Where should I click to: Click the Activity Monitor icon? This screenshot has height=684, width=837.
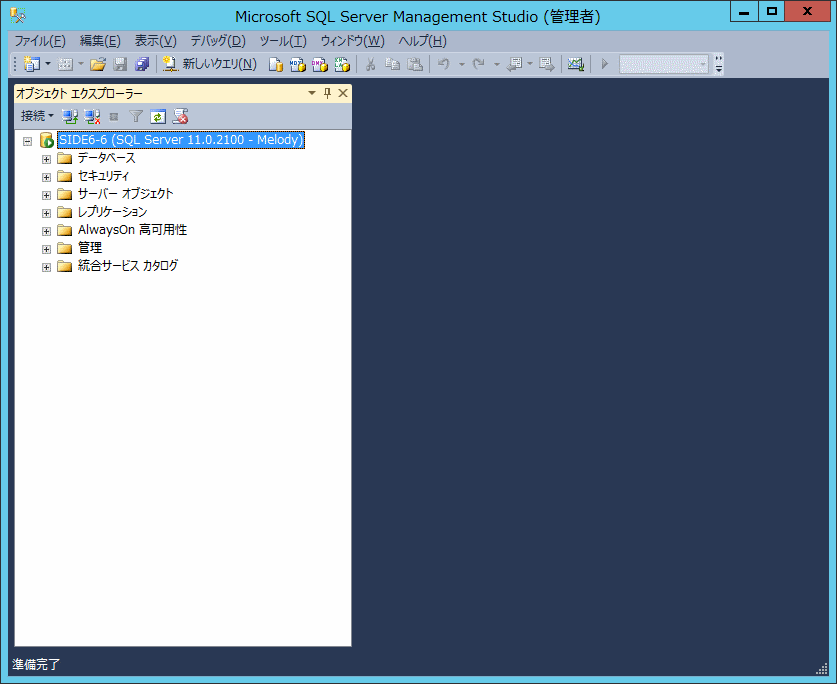pyautogui.click(x=575, y=64)
